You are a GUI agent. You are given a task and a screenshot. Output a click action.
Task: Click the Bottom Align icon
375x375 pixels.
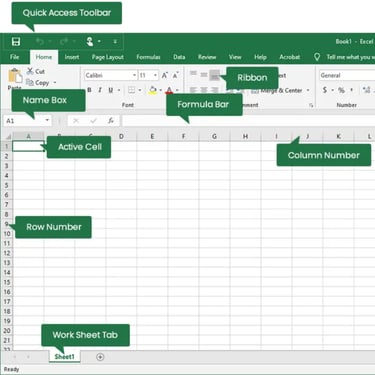tap(215, 75)
